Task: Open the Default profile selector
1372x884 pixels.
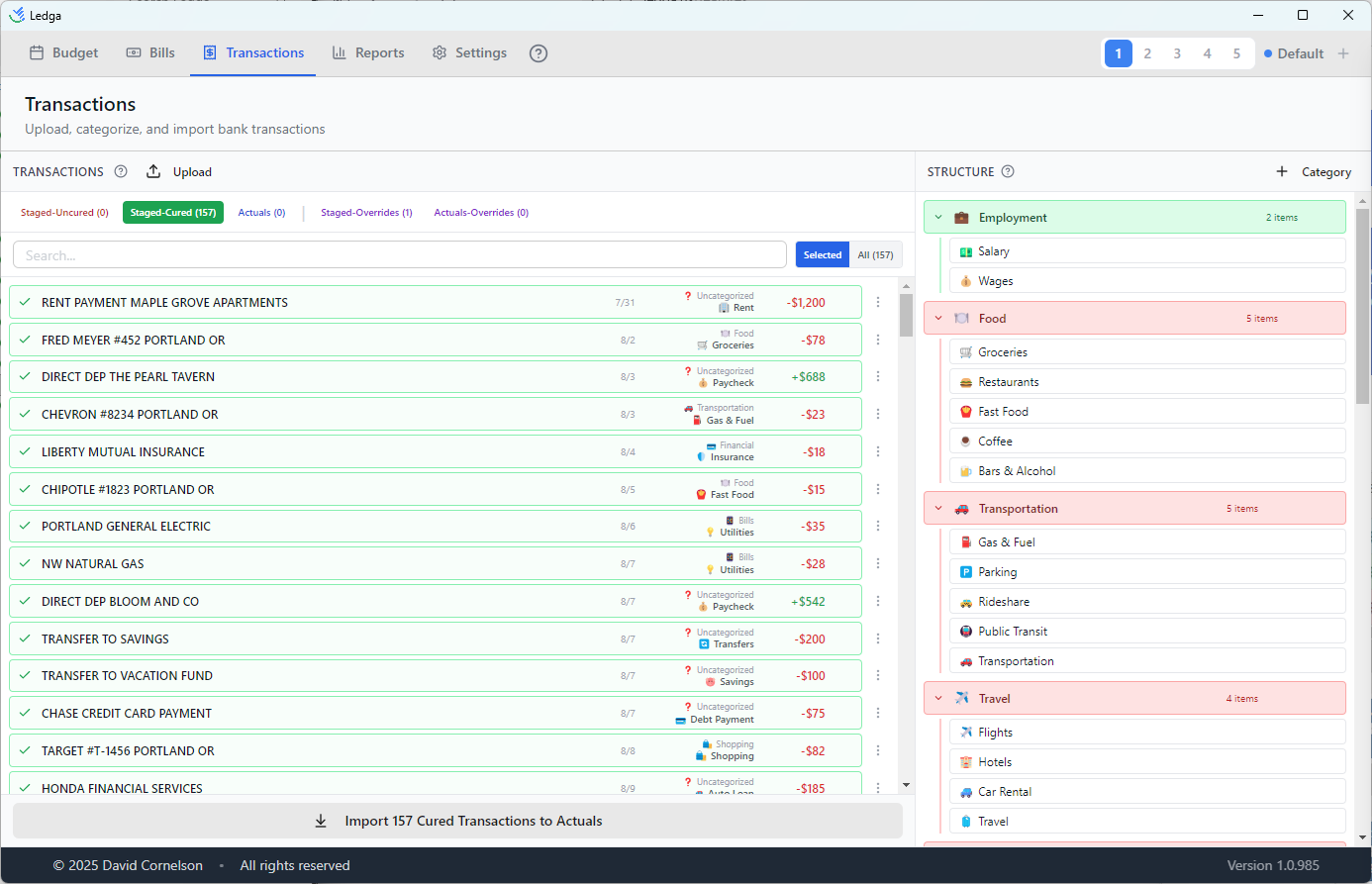Action: [1294, 53]
